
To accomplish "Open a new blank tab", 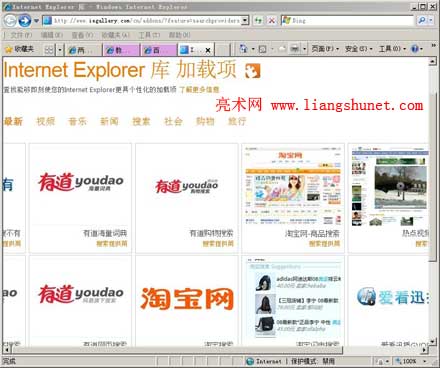I will coord(223,50).
